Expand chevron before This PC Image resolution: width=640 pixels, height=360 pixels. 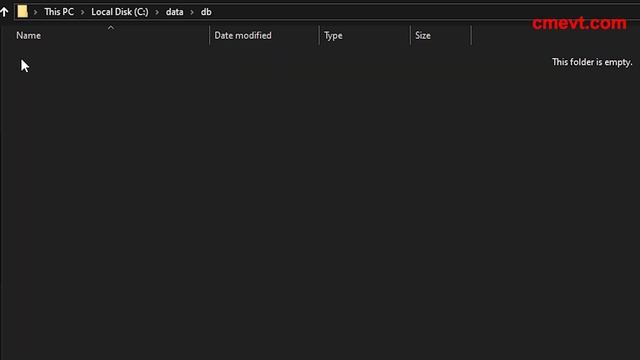[x=36, y=12]
